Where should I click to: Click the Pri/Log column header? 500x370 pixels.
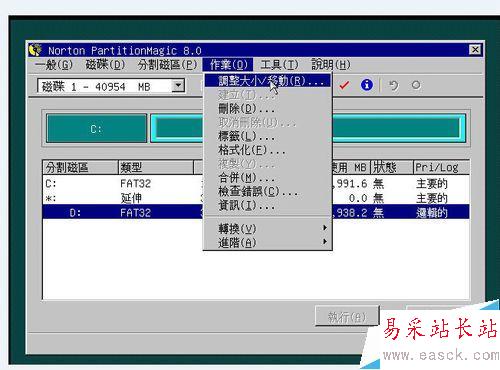(441, 167)
